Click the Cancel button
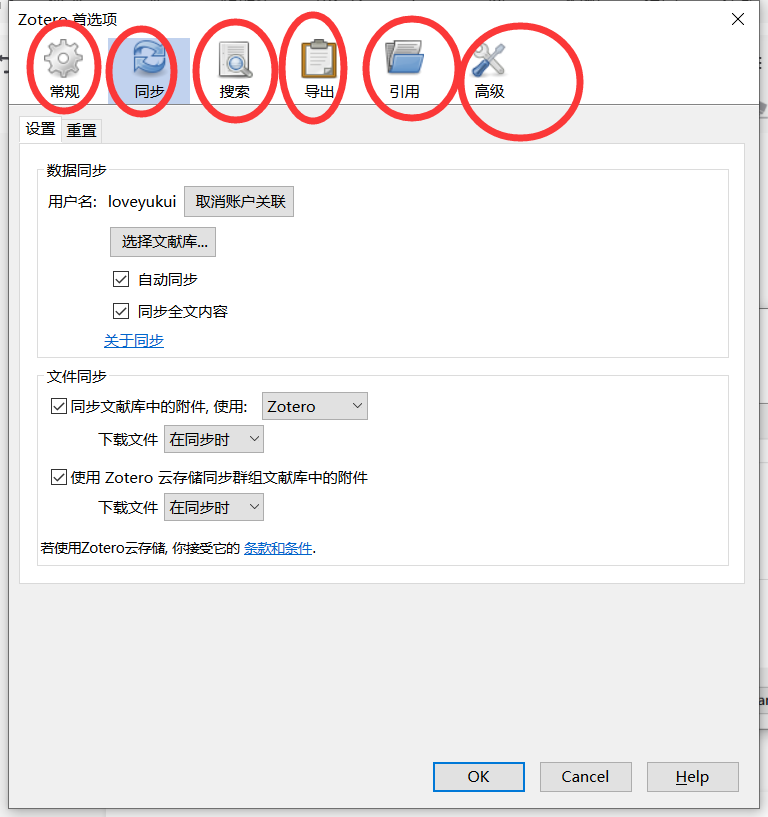This screenshot has height=817, width=768. (x=586, y=777)
